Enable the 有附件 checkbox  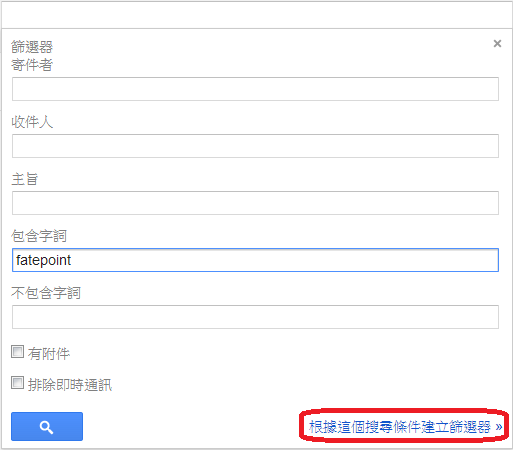(x=17, y=352)
